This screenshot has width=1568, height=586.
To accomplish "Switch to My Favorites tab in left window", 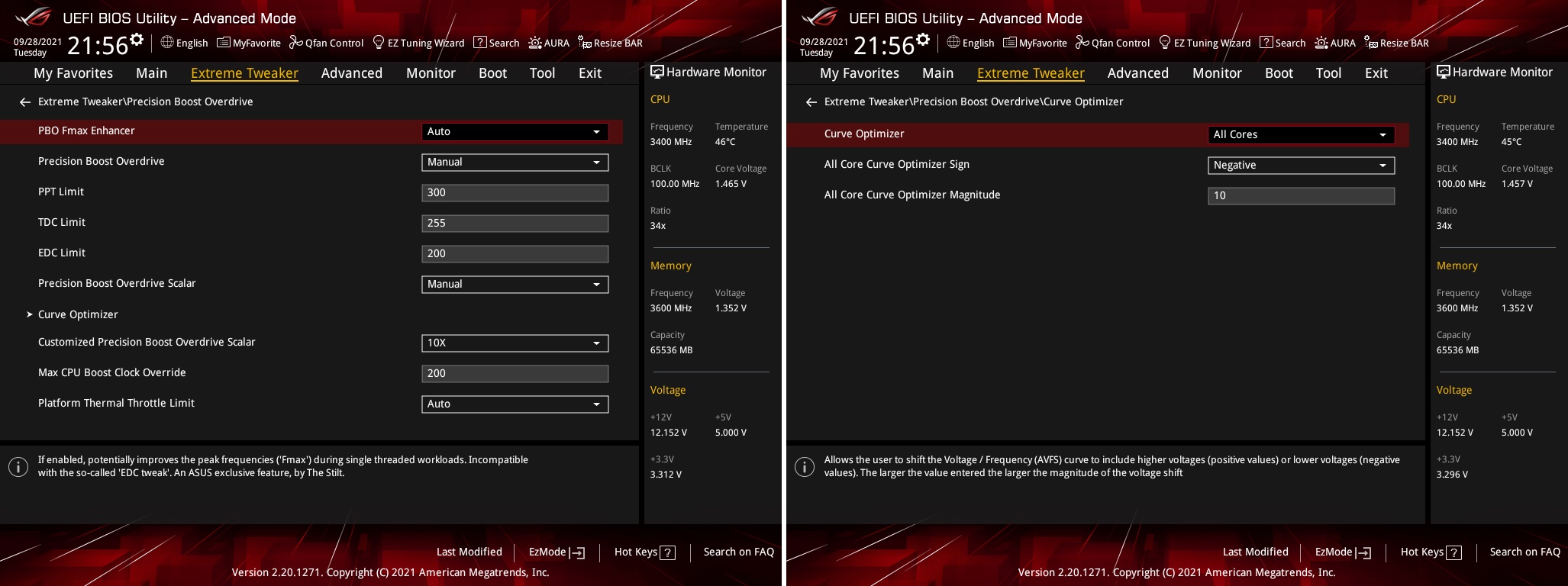I will [73, 73].
